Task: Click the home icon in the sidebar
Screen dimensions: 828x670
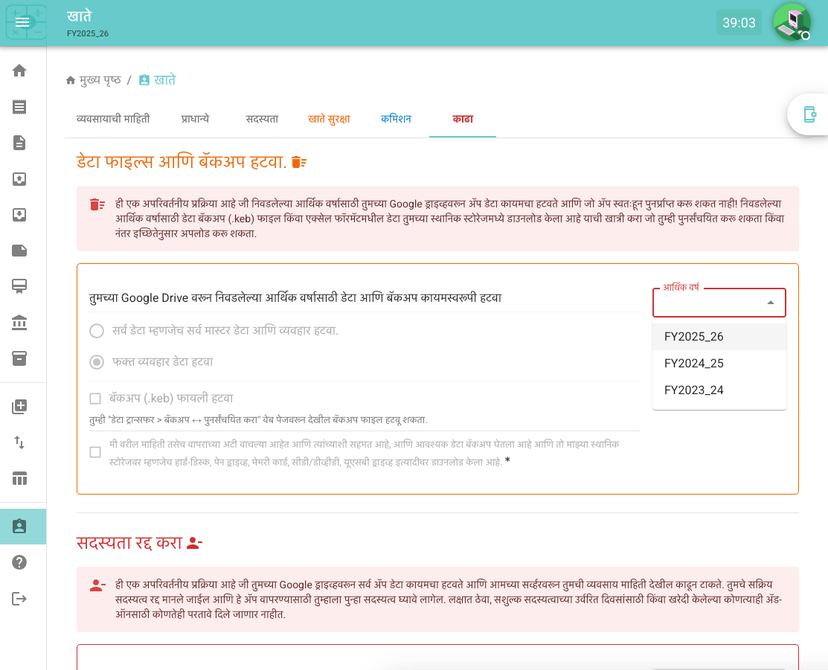Action: click(x=19, y=71)
